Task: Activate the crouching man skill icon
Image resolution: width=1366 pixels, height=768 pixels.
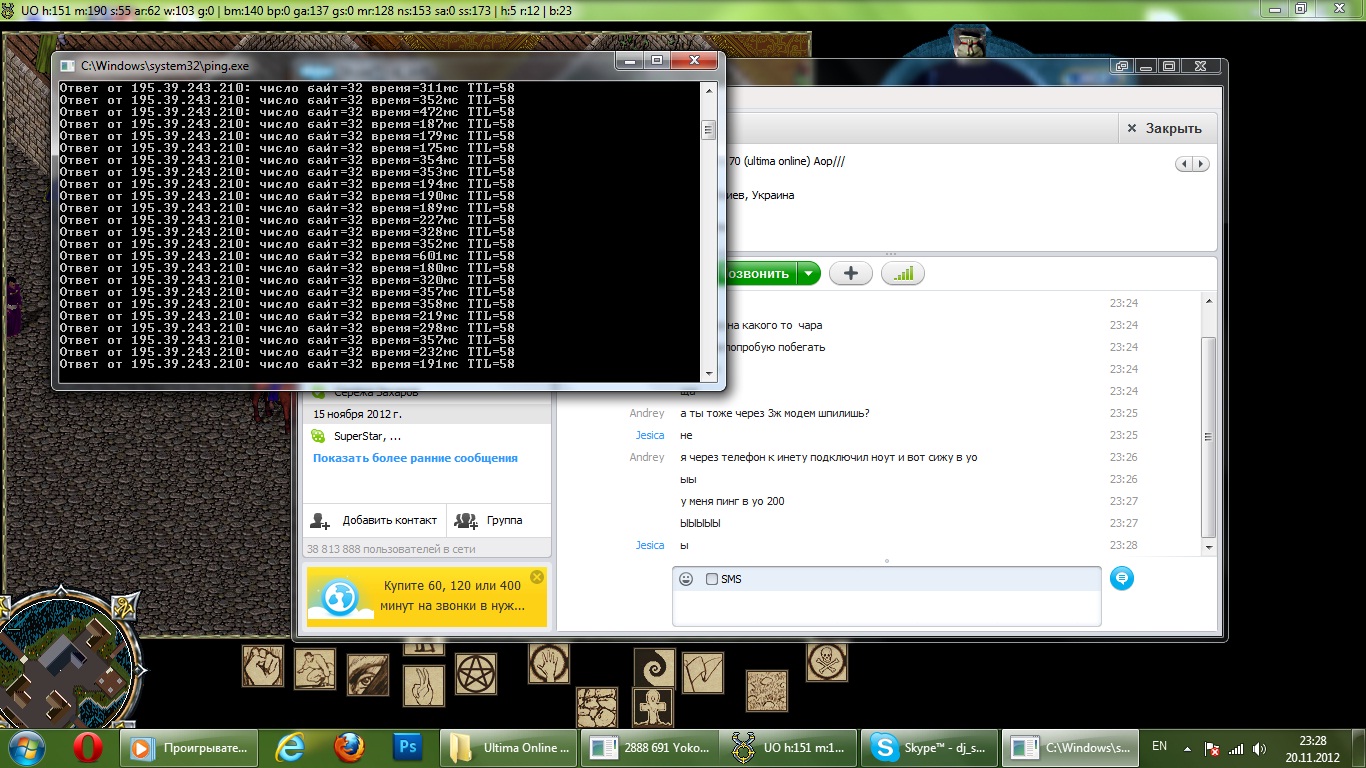Action: [x=316, y=670]
